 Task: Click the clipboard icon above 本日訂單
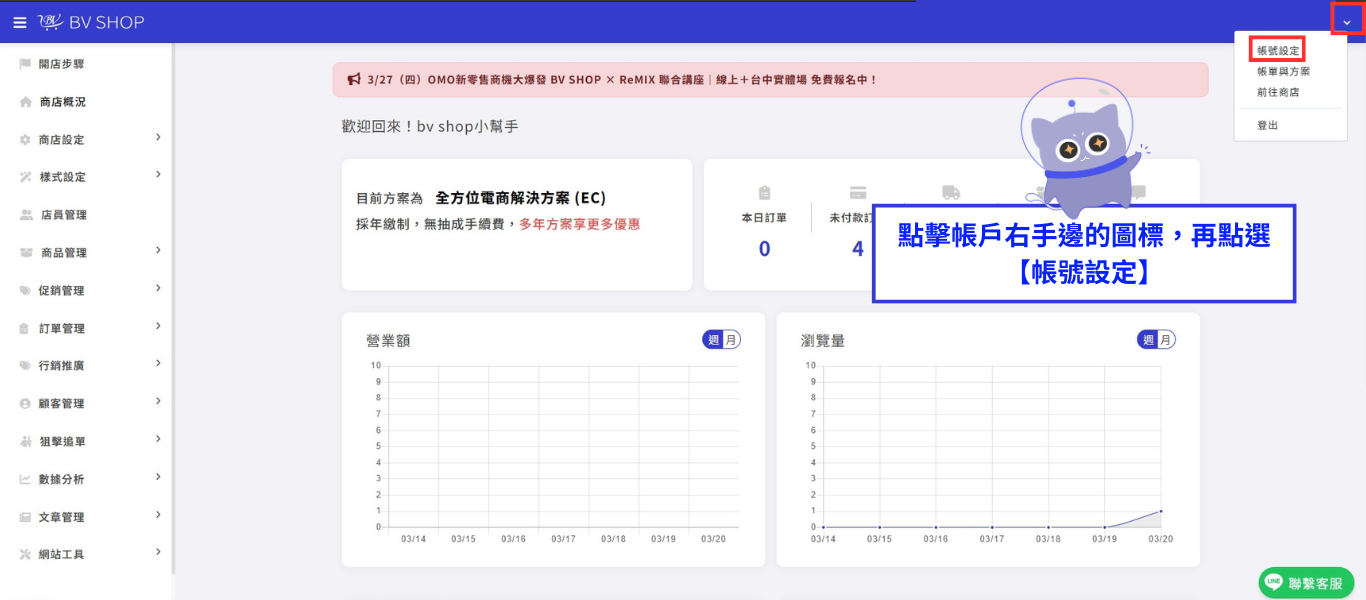point(765,193)
